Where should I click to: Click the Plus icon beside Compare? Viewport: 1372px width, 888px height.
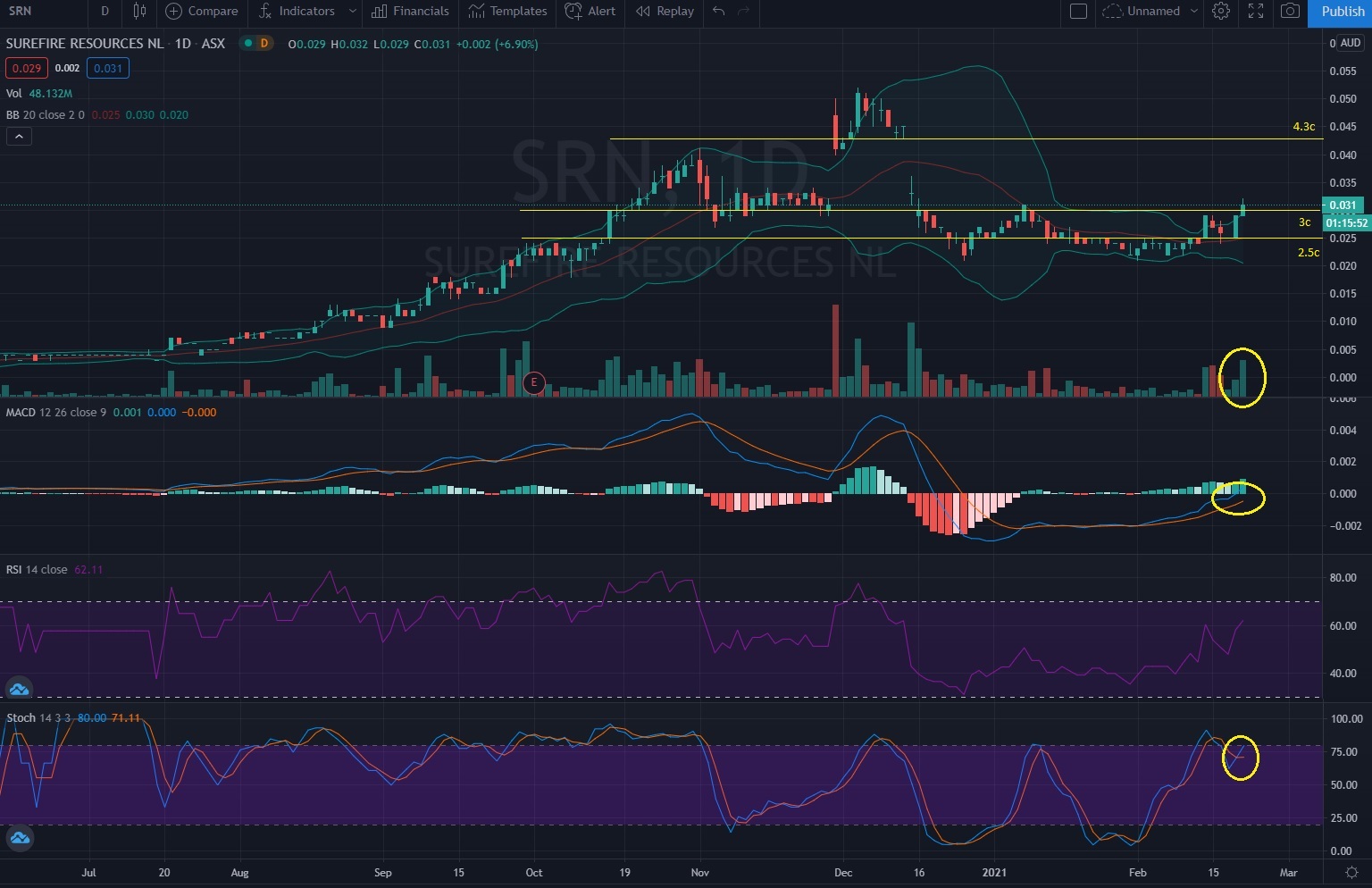tap(174, 11)
